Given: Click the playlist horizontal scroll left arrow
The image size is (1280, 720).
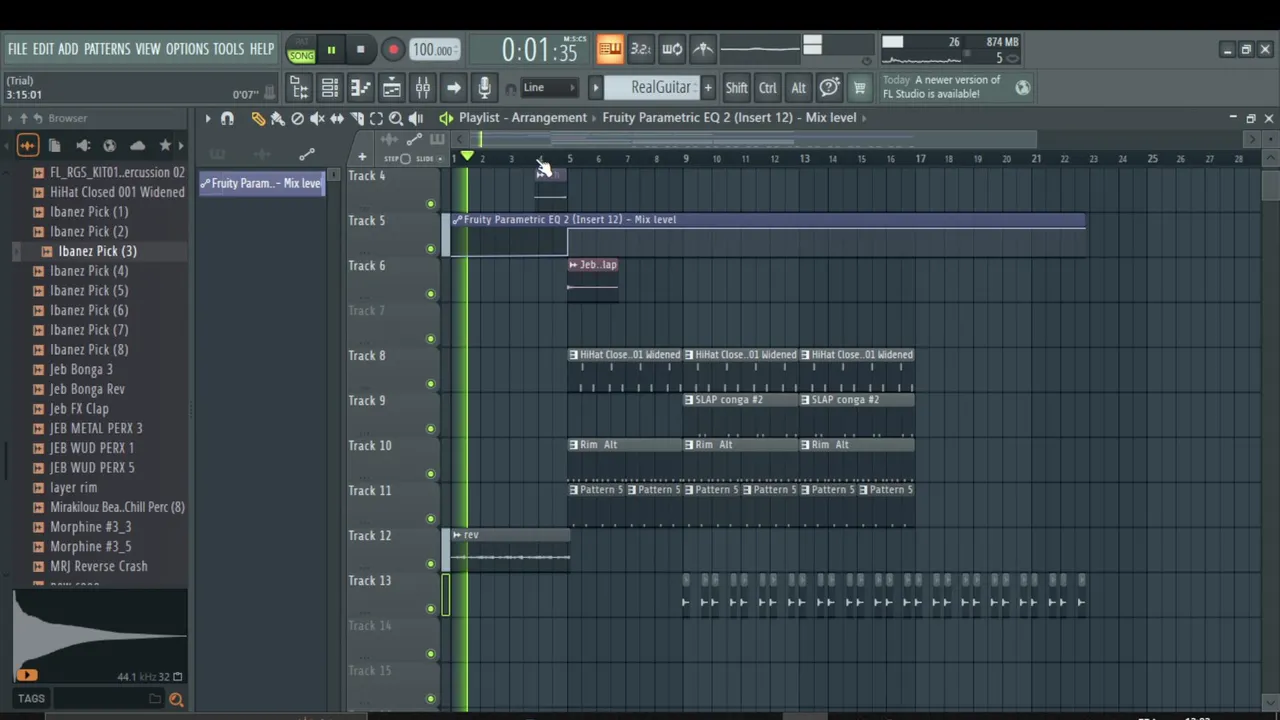Looking at the screenshot, I should coord(461,139).
